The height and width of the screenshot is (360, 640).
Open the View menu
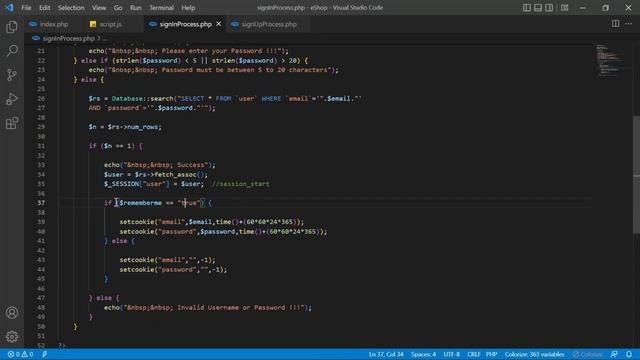99,8
